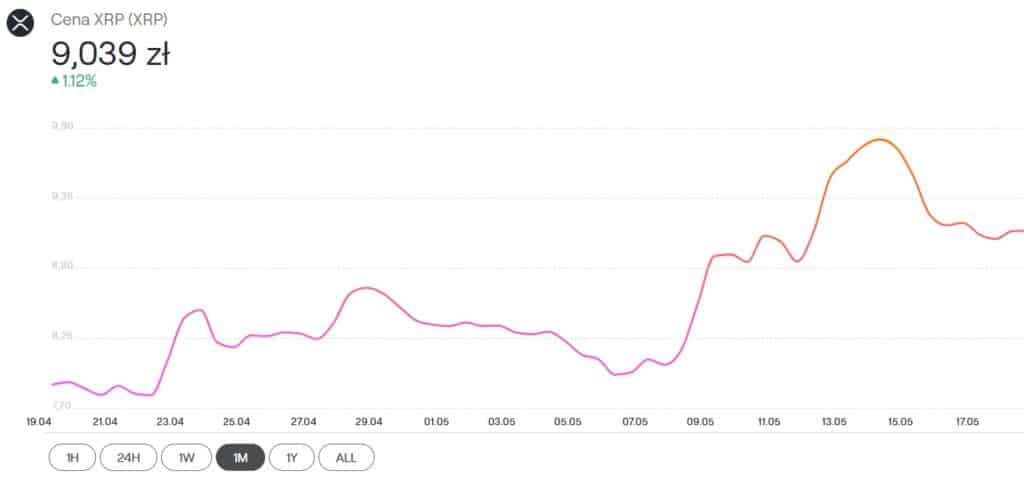Click the 1.12% change percentage
This screenshot has height=482, width=1024.
pos(79,81)
